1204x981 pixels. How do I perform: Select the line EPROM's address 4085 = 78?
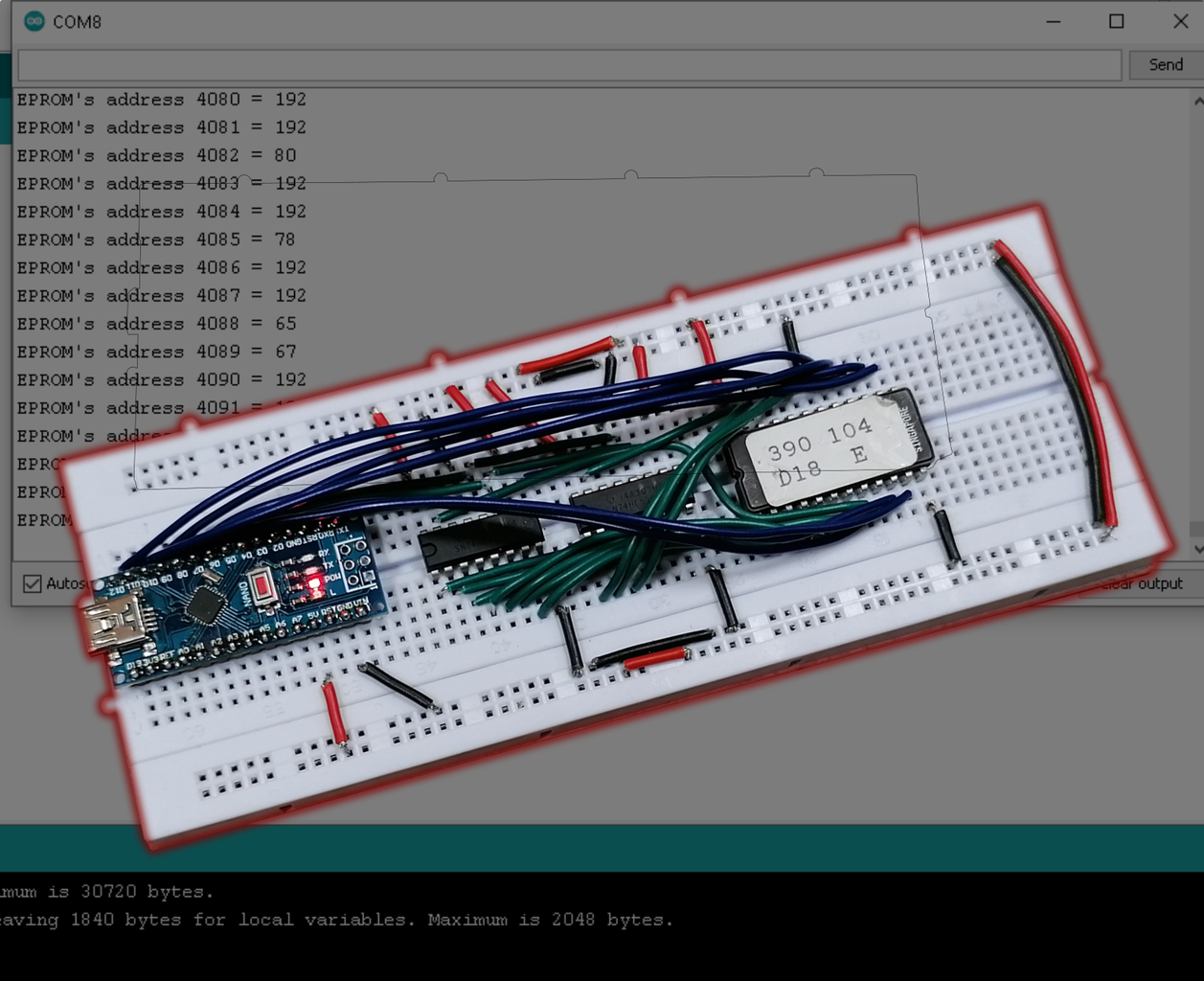coord(153,240)
